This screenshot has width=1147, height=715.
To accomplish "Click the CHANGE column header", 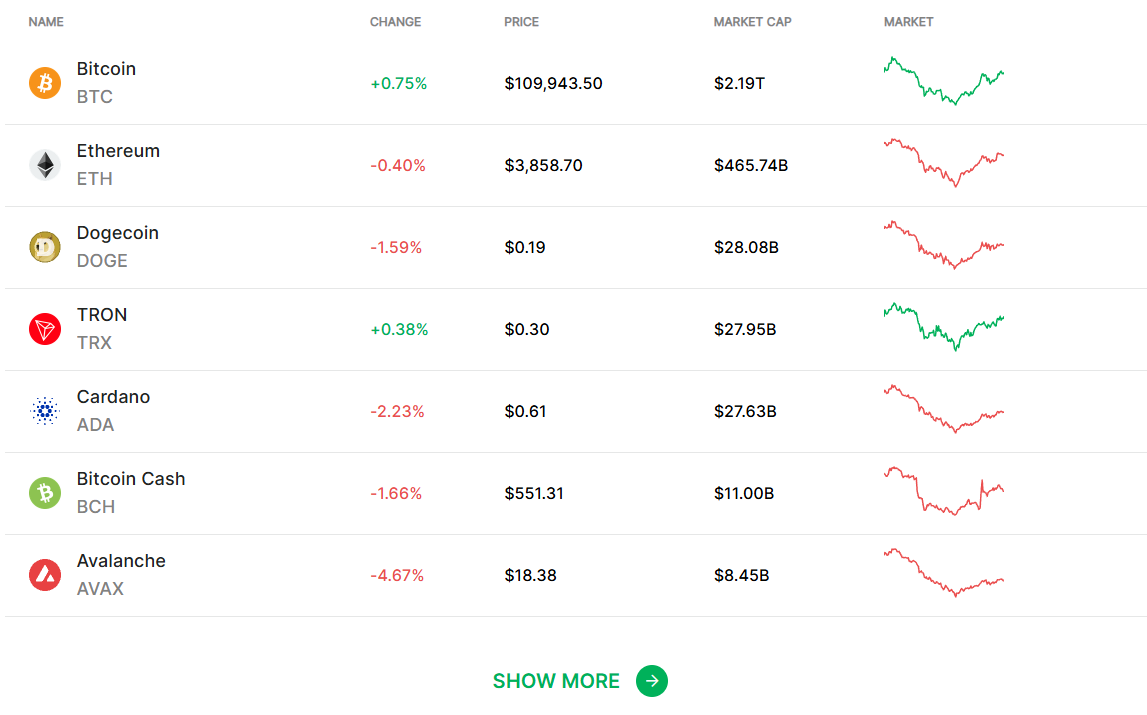I will tap(395, 22).
